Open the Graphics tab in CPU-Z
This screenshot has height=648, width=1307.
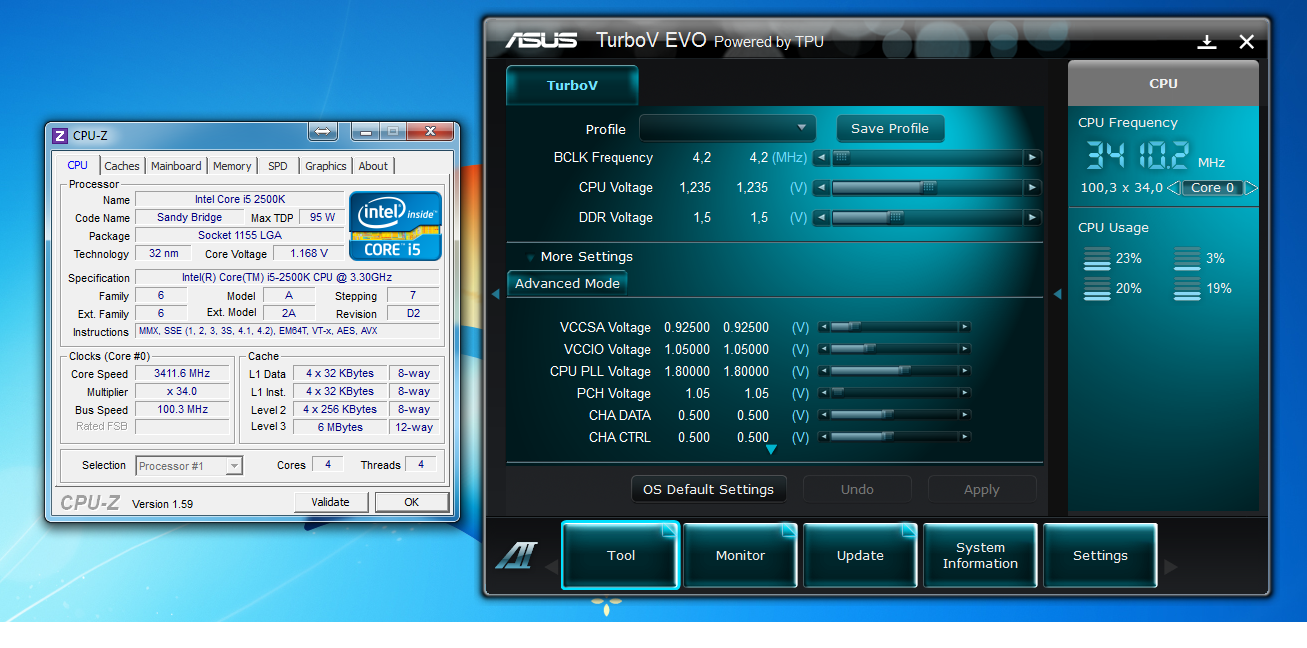click(326, 166)
